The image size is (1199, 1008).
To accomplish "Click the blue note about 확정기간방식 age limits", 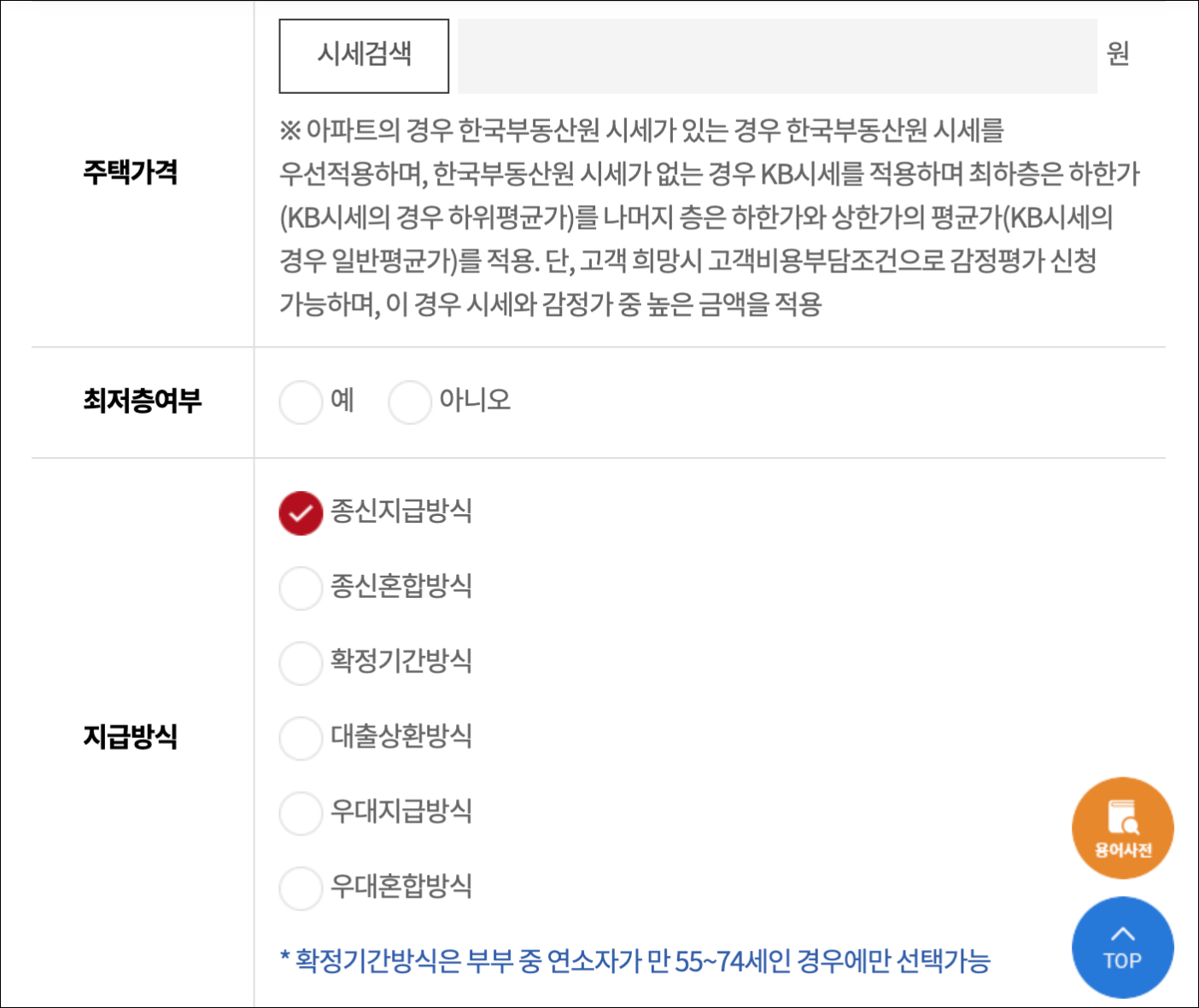I will (x=636, y=960).
